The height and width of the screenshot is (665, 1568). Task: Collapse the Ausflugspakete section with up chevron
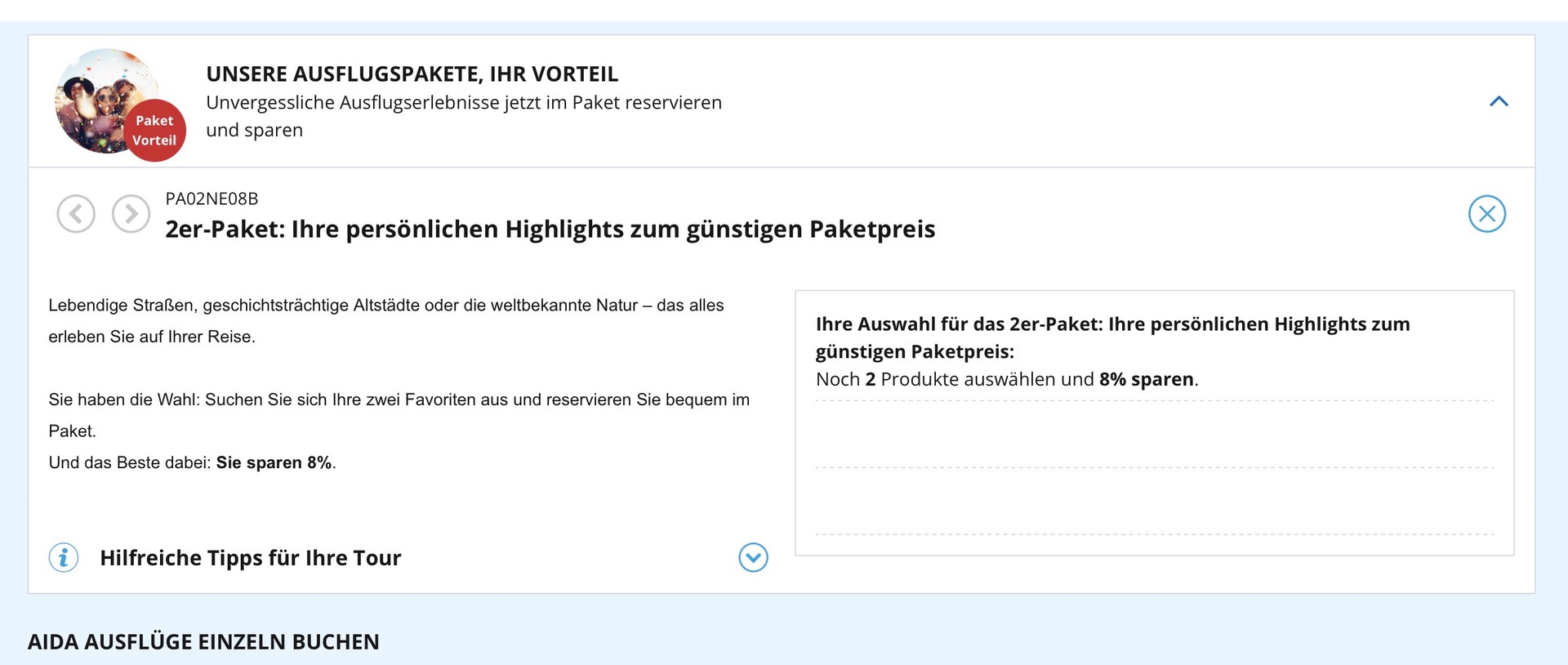pyautogui.click(x=1499, y=102)
